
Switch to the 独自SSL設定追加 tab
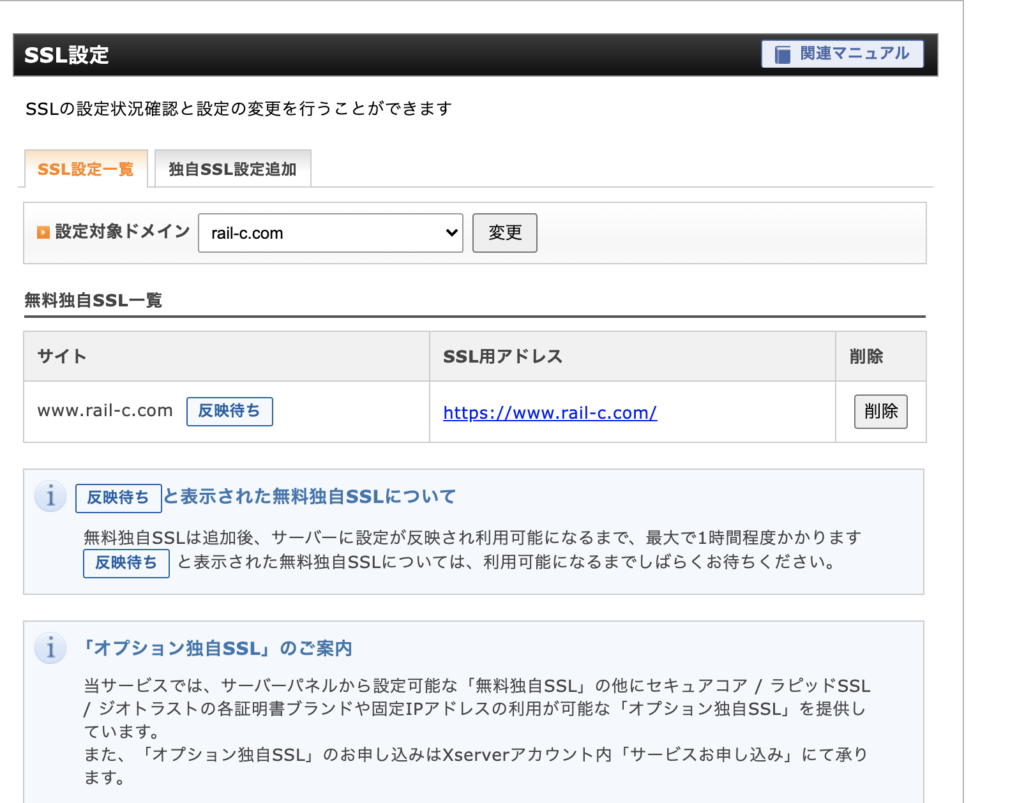point(233,169)
